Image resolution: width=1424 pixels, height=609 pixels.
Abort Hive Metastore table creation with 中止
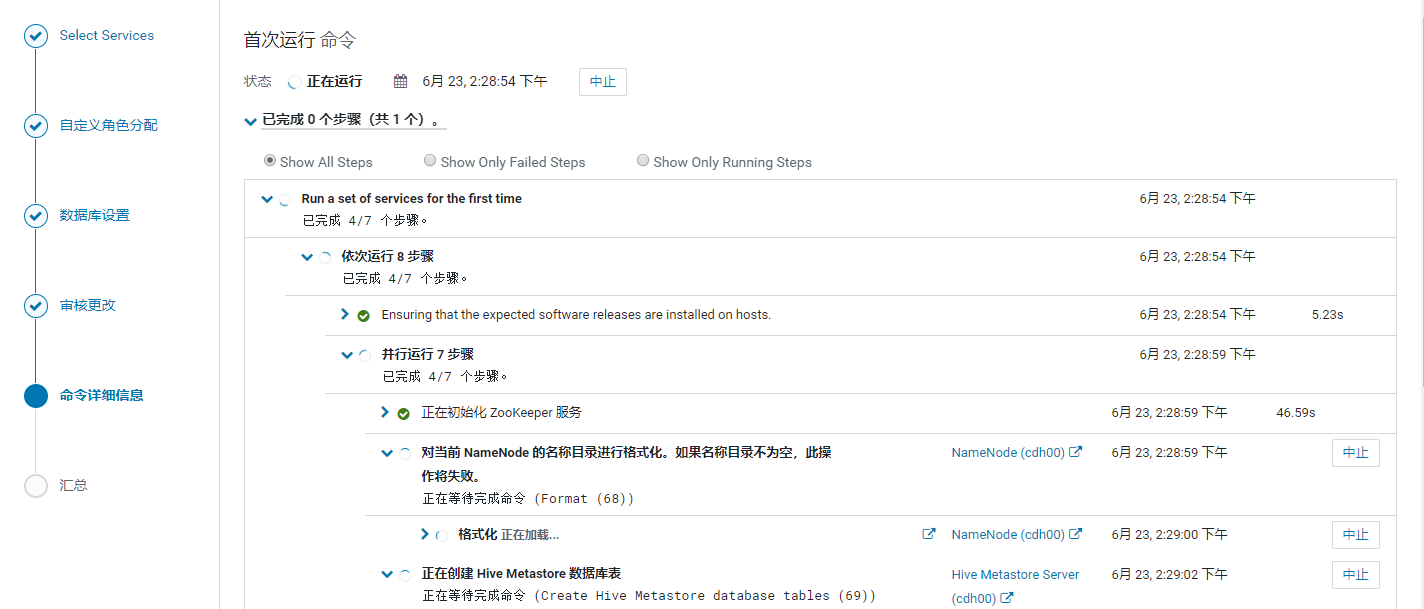[1356, 575]
